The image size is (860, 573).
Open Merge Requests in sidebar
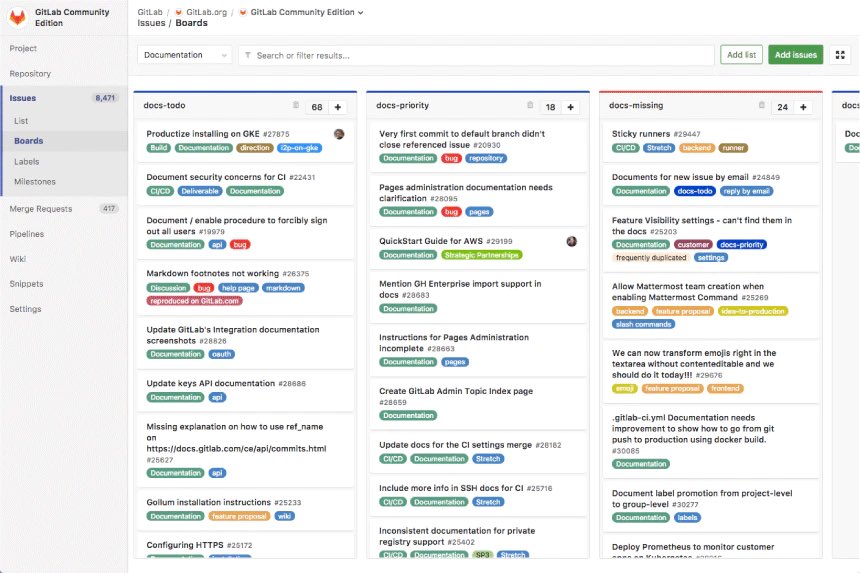(41, 209)
